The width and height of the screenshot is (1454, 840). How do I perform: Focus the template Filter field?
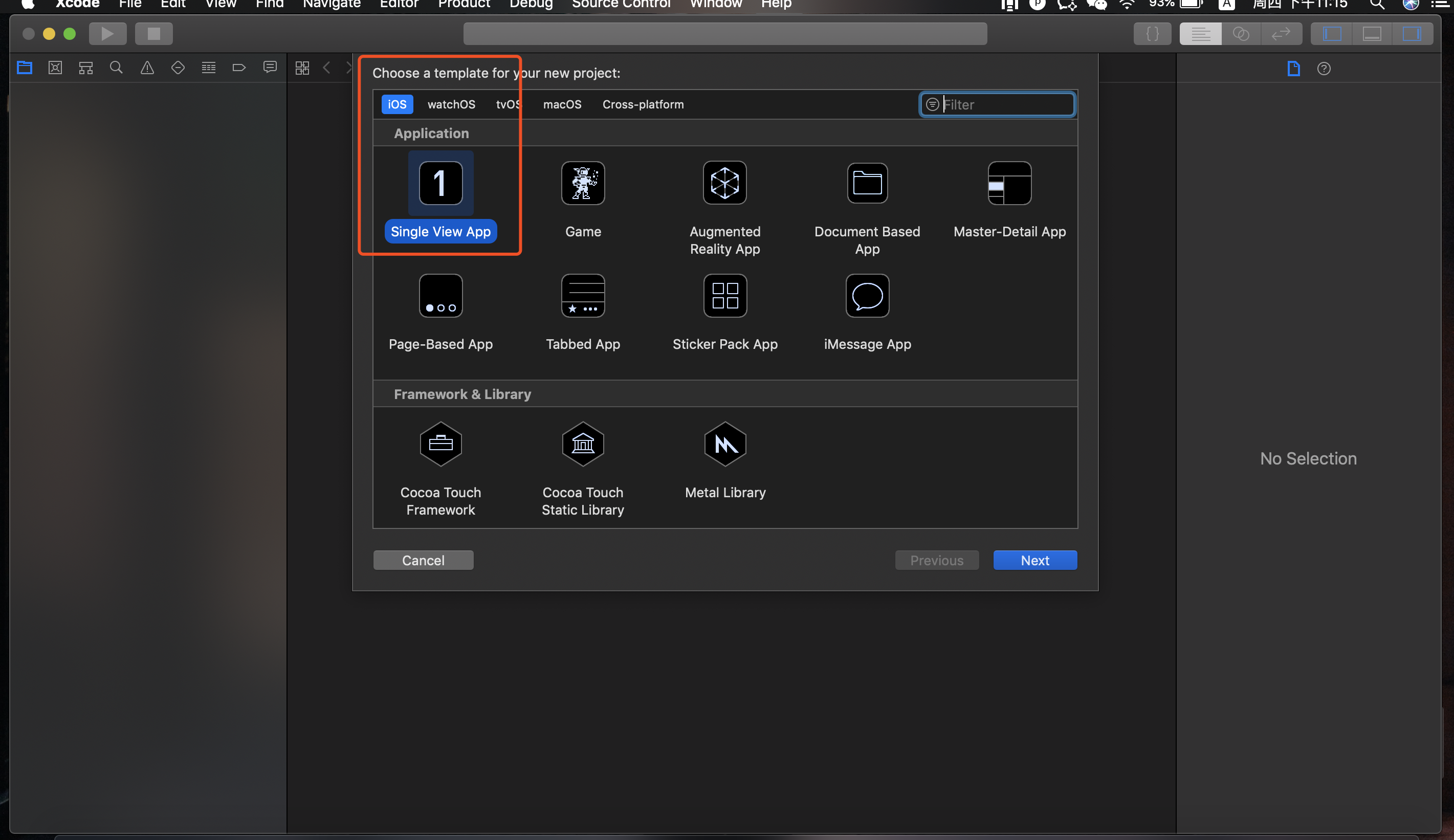pyautogui.click(x=997, y=104)
